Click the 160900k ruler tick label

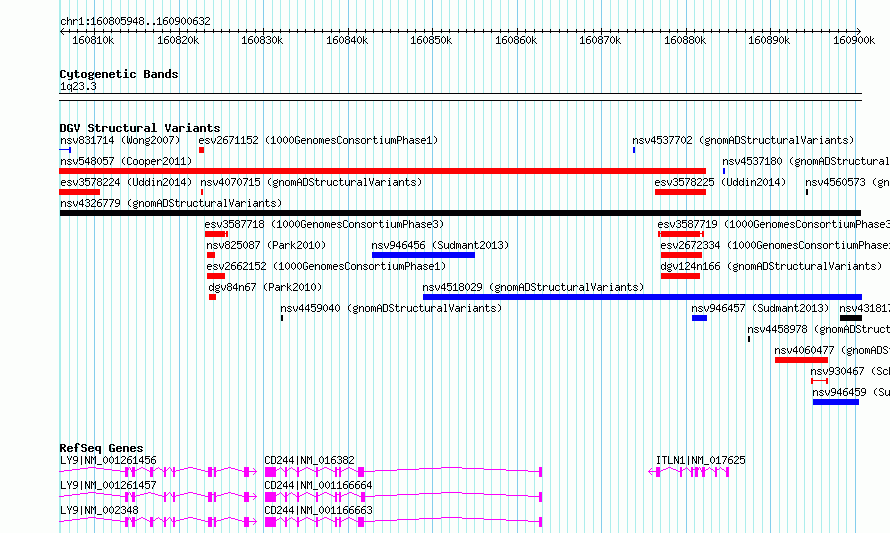[854, 40]
